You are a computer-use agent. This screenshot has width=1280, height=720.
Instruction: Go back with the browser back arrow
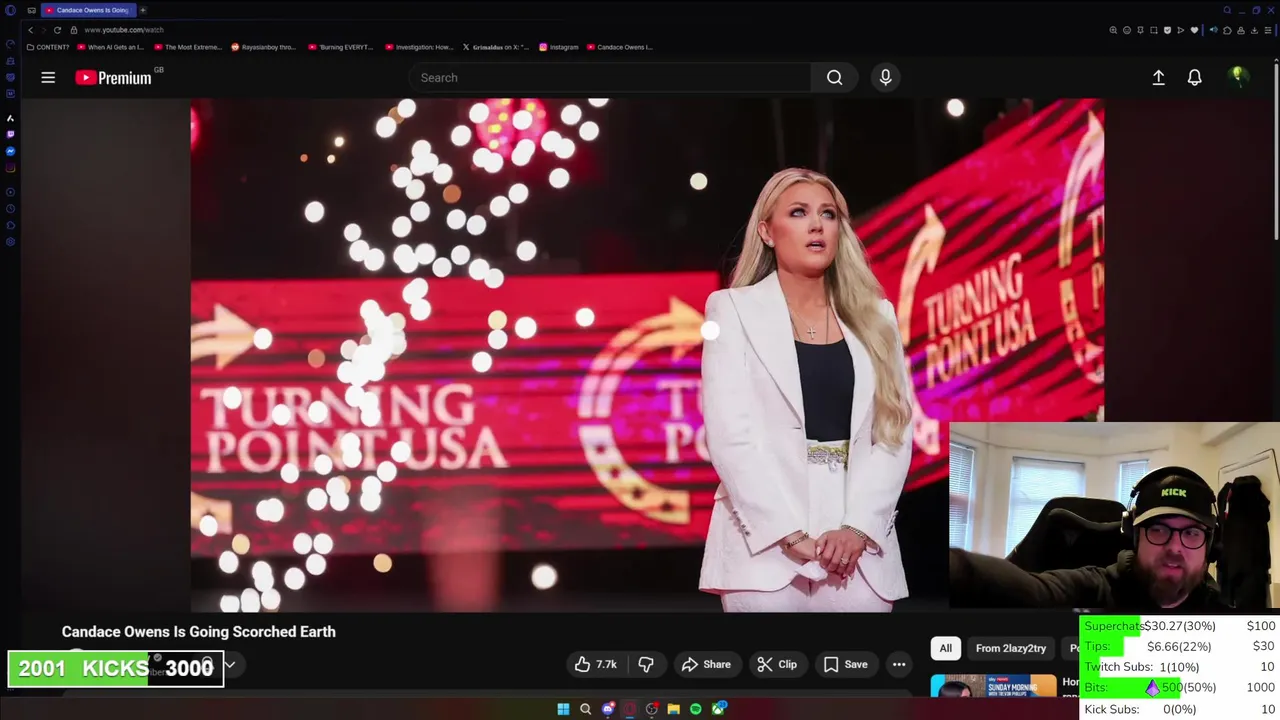click(x=30, y=30)
